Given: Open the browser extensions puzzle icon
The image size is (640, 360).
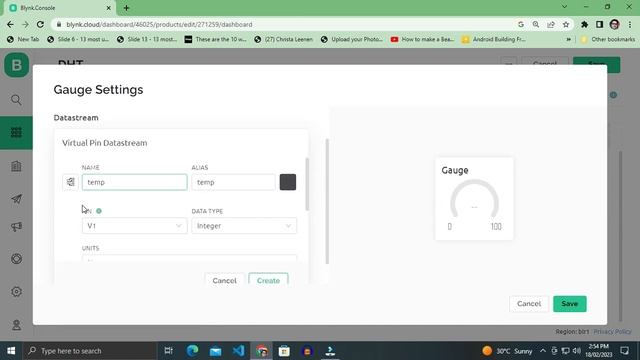Looking at the screenshot, I should (x=584, y=24).
